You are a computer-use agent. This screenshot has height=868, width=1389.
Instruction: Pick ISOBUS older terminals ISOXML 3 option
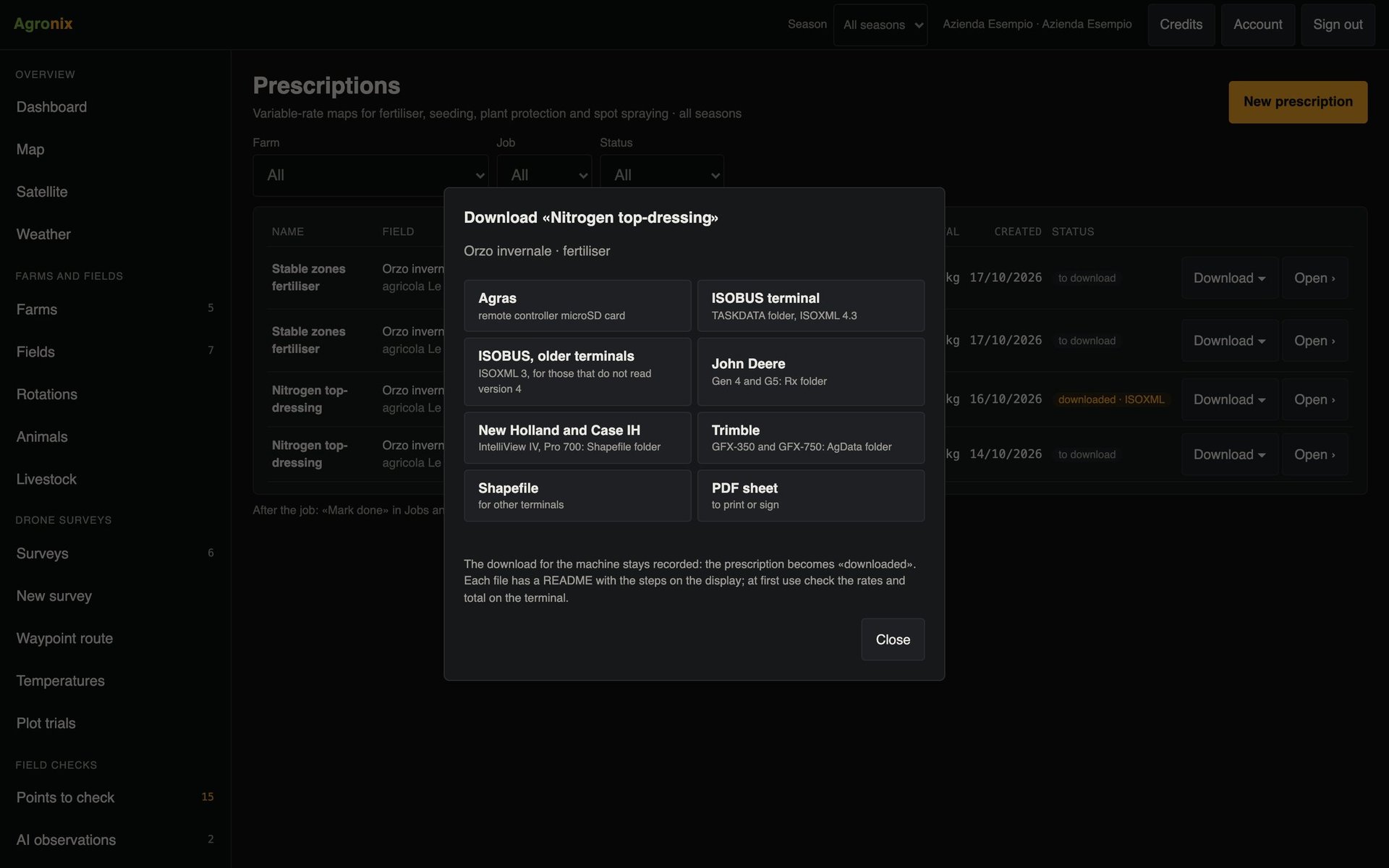(x=577, y=372)
